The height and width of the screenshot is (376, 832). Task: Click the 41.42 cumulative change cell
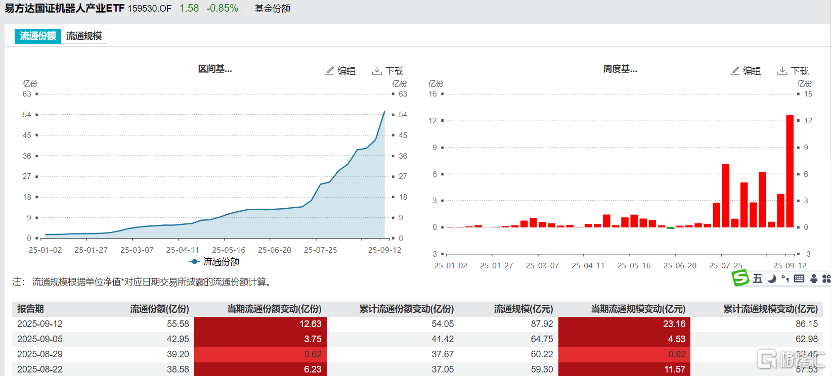(x=444, y=339)
